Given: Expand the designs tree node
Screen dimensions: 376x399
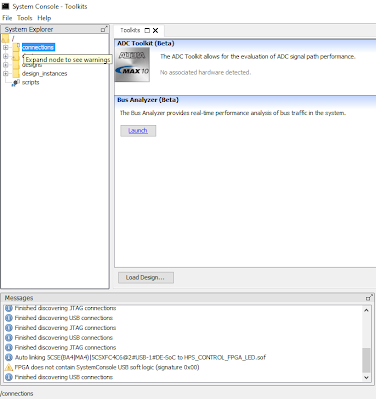Looking at the screenshot, I should (x=5, y=65).
